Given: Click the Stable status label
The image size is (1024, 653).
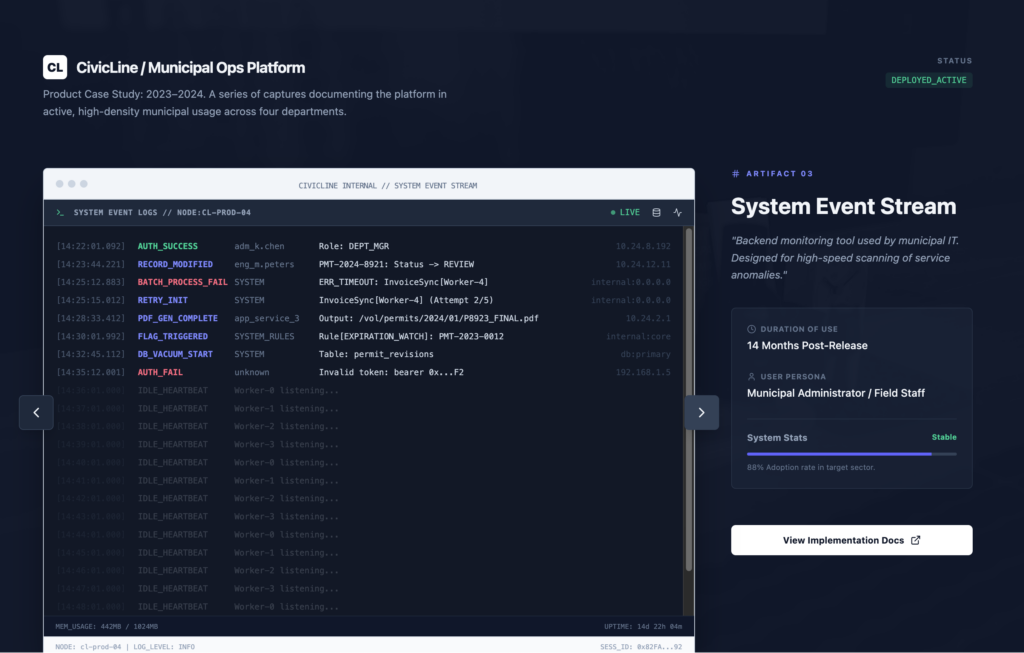Looking at the screenshot, I should click(x=944, y=437).
